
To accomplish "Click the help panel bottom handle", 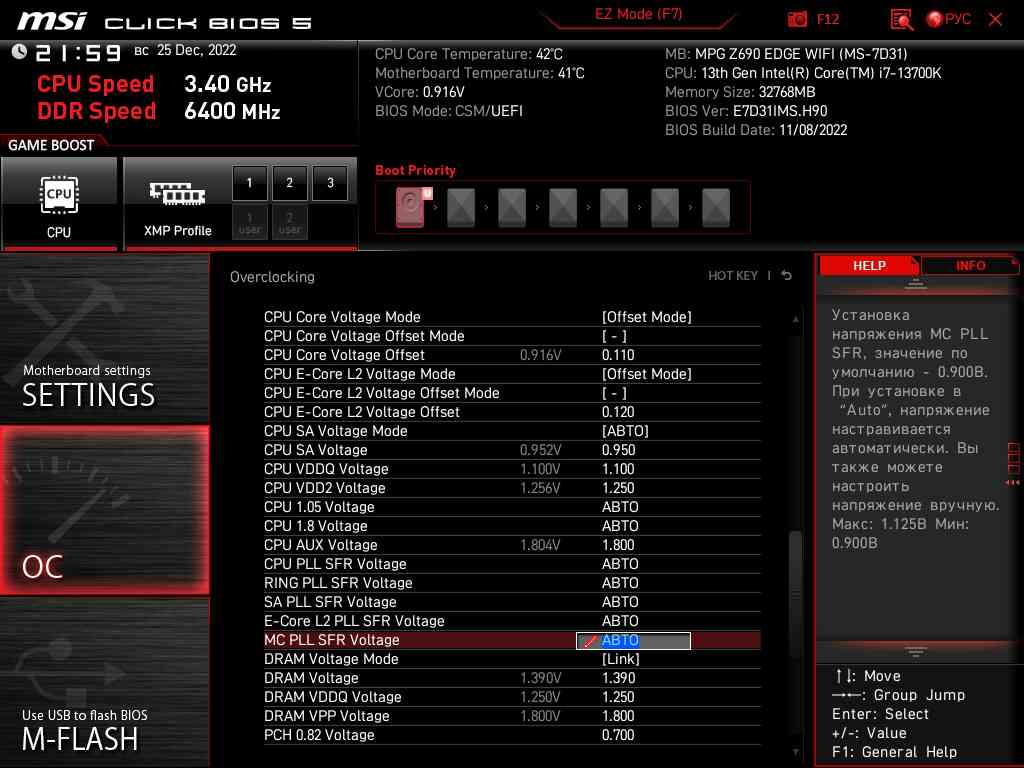I will 915,652.
